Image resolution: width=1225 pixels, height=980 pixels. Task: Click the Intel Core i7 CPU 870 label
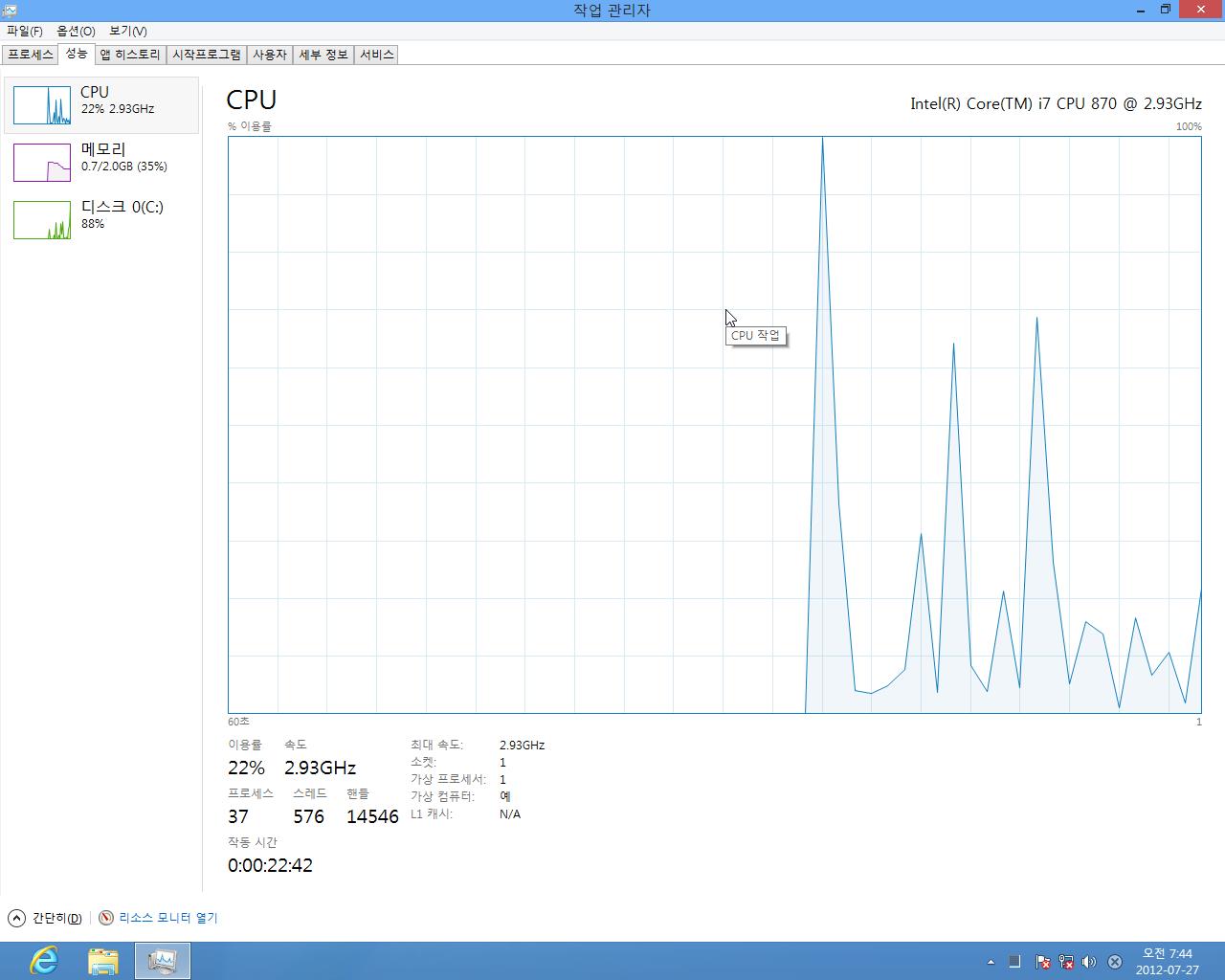coord(1056,103)
